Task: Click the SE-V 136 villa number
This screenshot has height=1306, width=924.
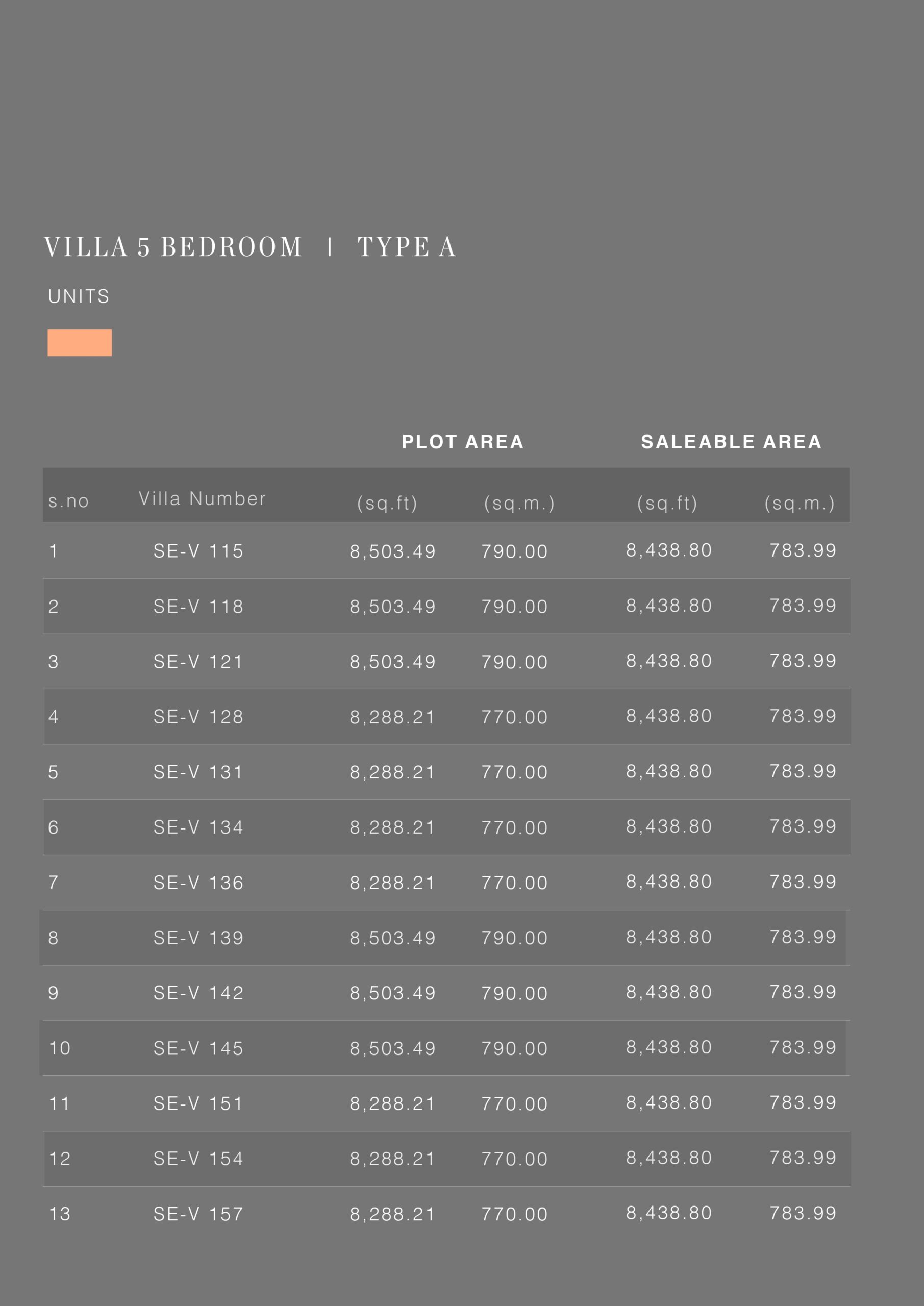Action: 198,882
